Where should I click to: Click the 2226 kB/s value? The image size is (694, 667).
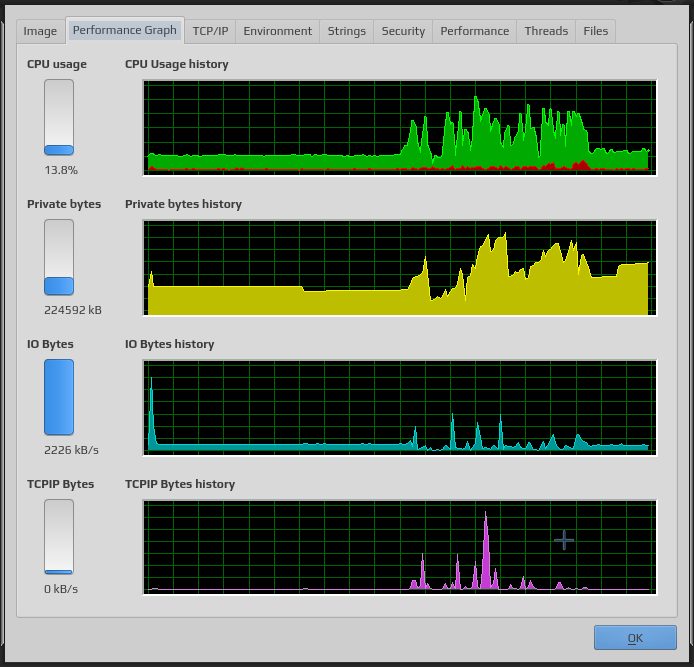(x=71, y=450)
